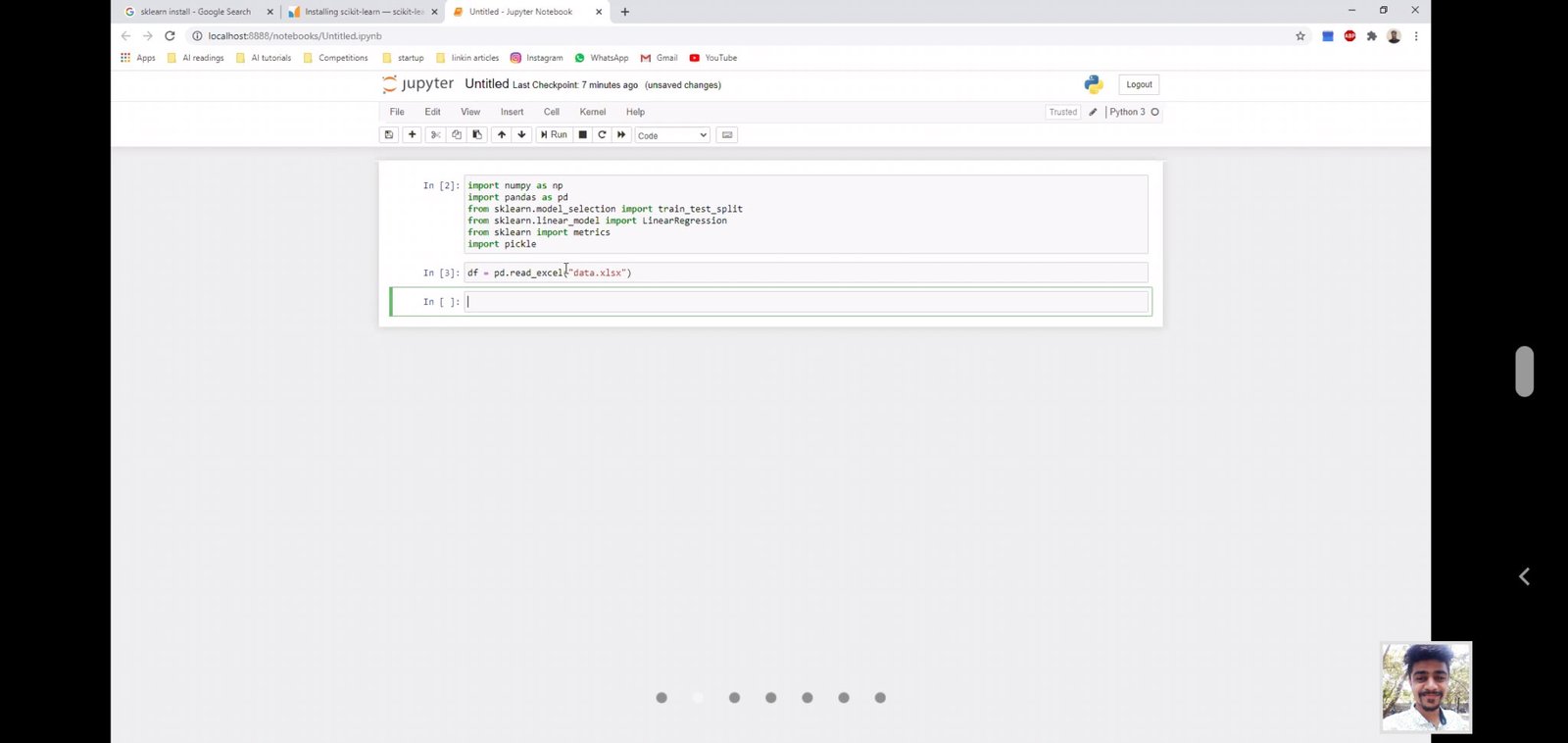Screen dimensions: 1568x743
Task: Open the Insert menu
Action: pos(512,112)
